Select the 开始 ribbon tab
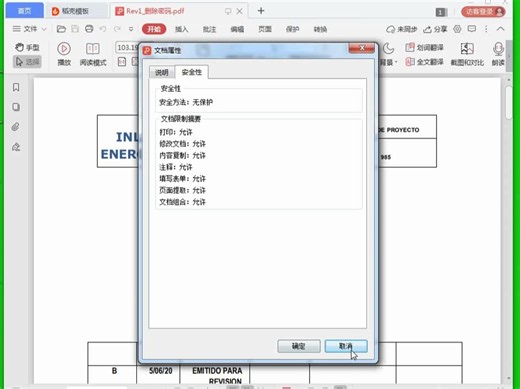 pyautogui.click(x=154, y=29)
